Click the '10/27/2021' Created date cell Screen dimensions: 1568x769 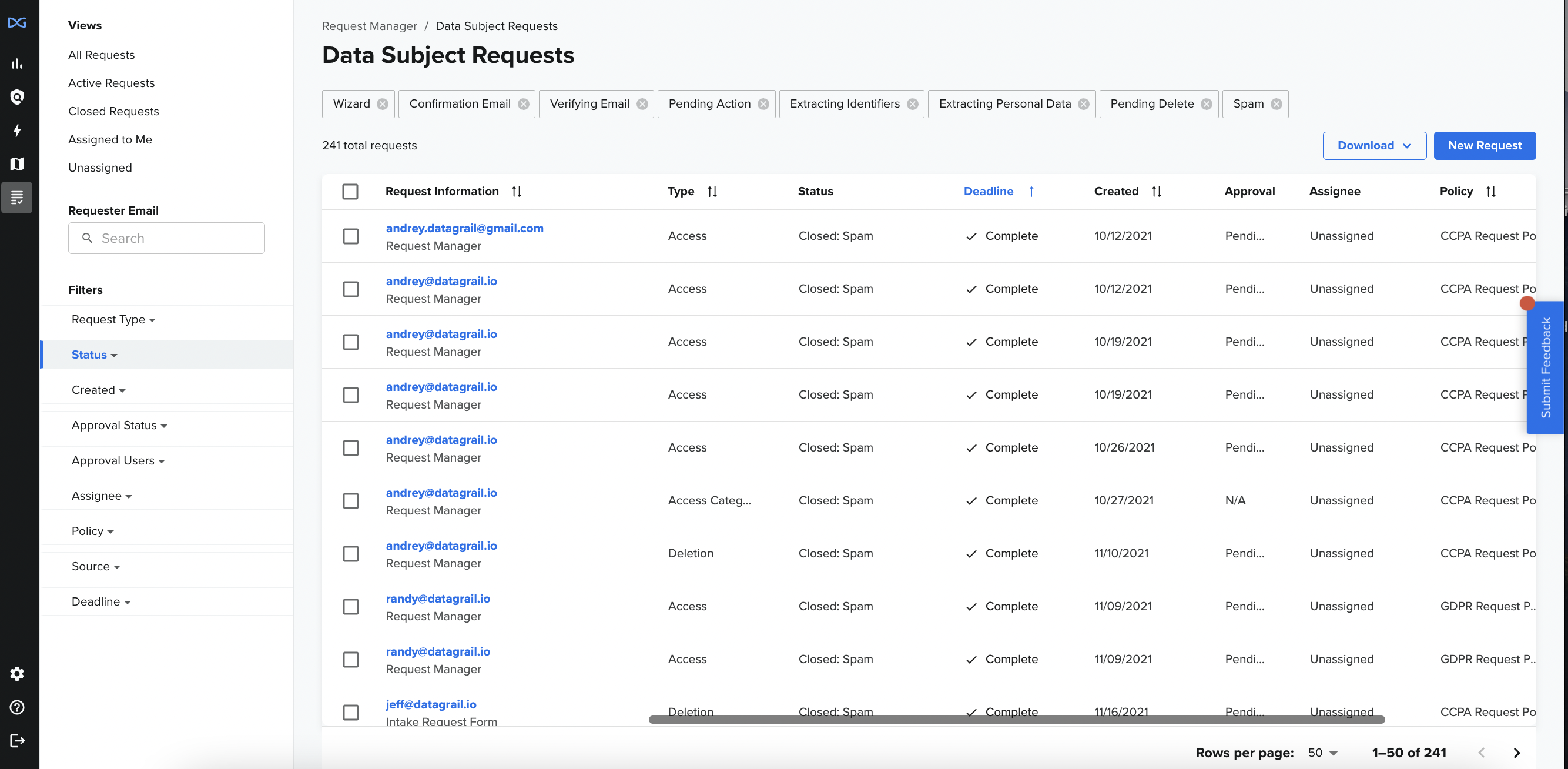(1124, 500)
